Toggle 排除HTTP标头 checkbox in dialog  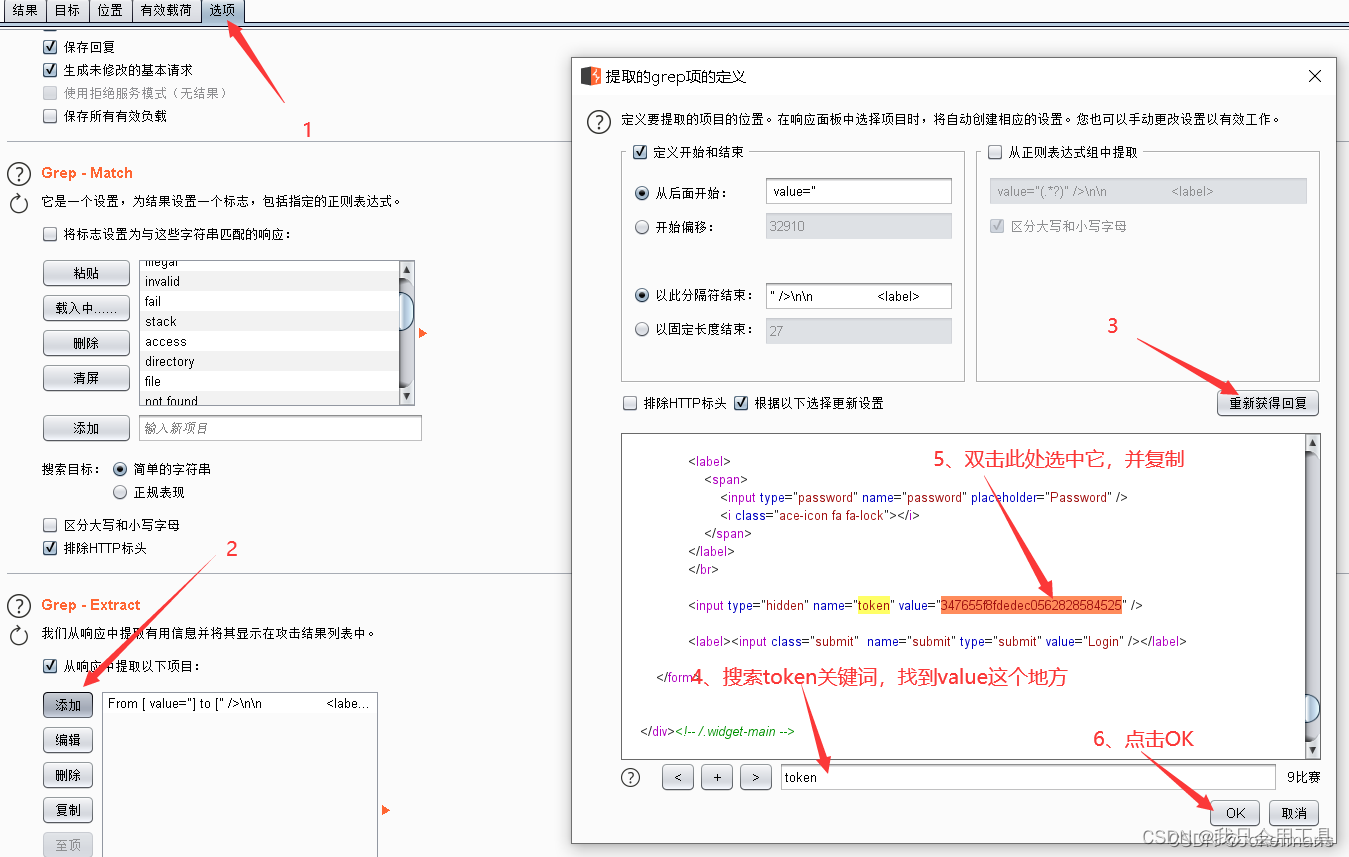(630, 403)
